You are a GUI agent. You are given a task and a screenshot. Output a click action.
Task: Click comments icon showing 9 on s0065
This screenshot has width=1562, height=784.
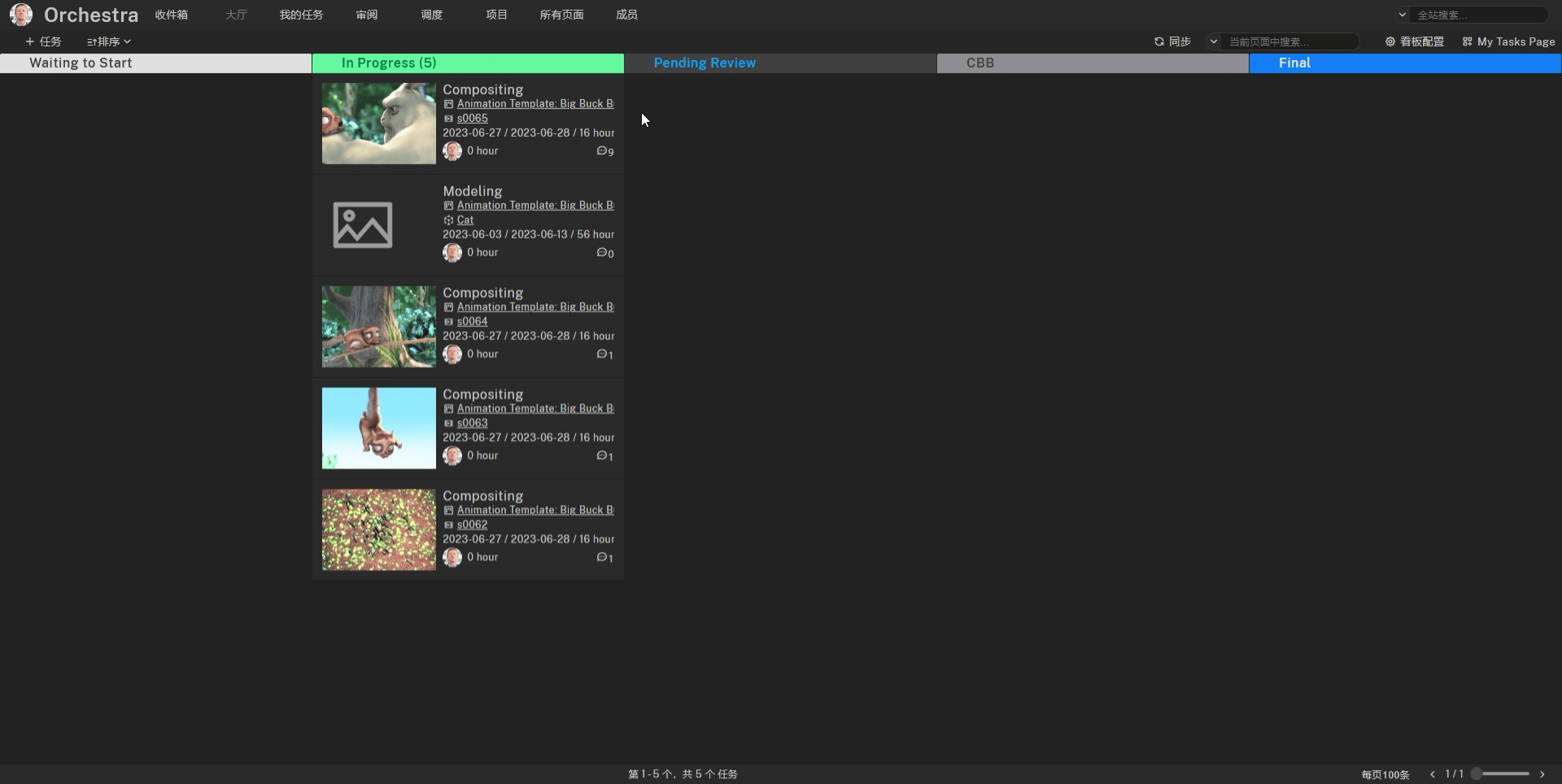[602, 151]
